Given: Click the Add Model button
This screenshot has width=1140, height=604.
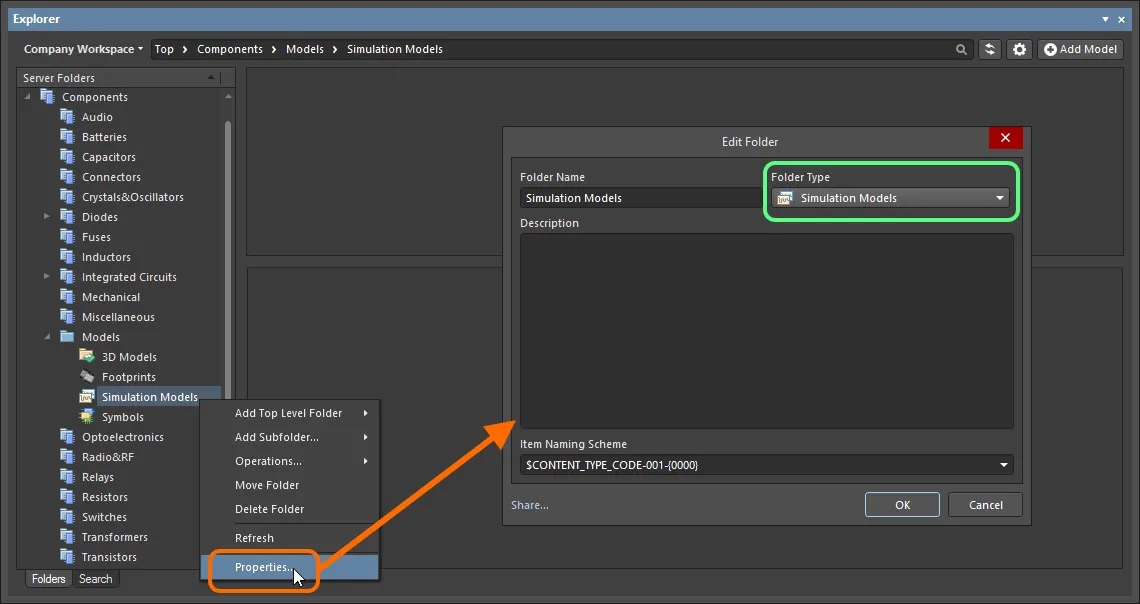Looking at the screenshot, I should click(x=1080, y=49).
